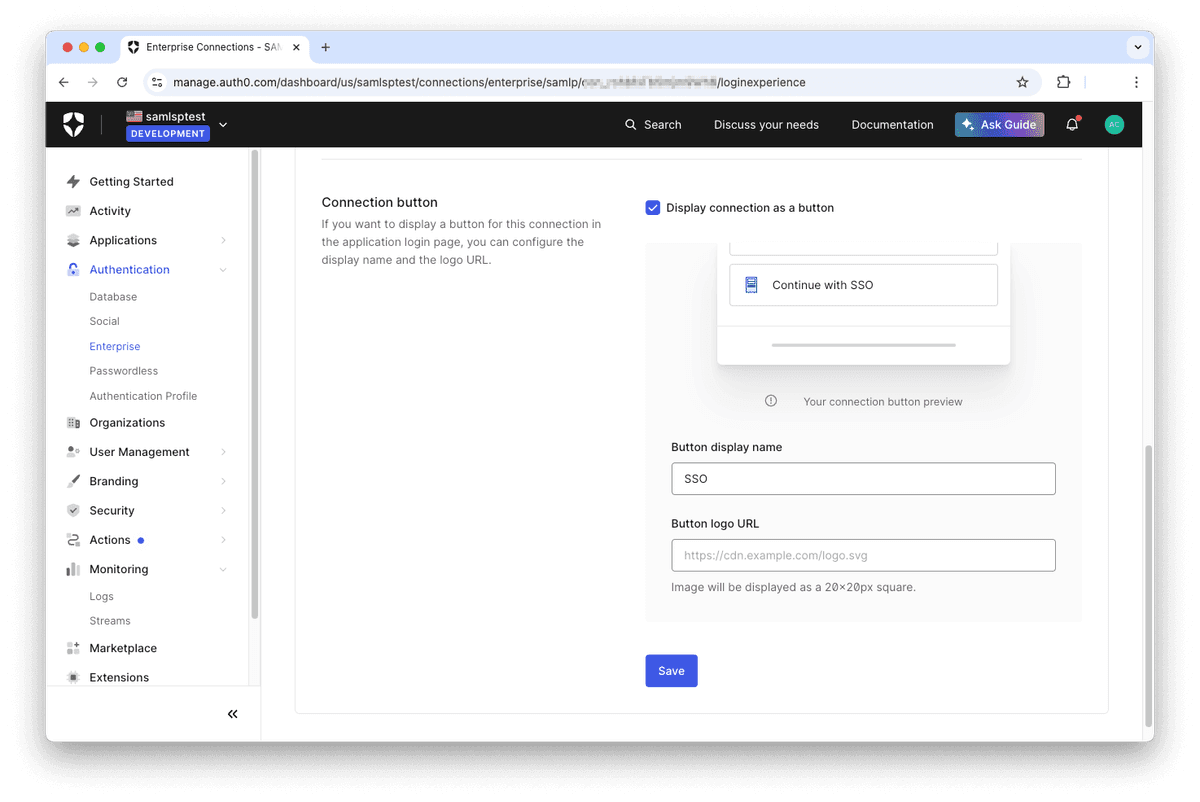Screen dimensions: 1200x802
Task: Bookmark this page with star icon
Action: [1022, 82]
